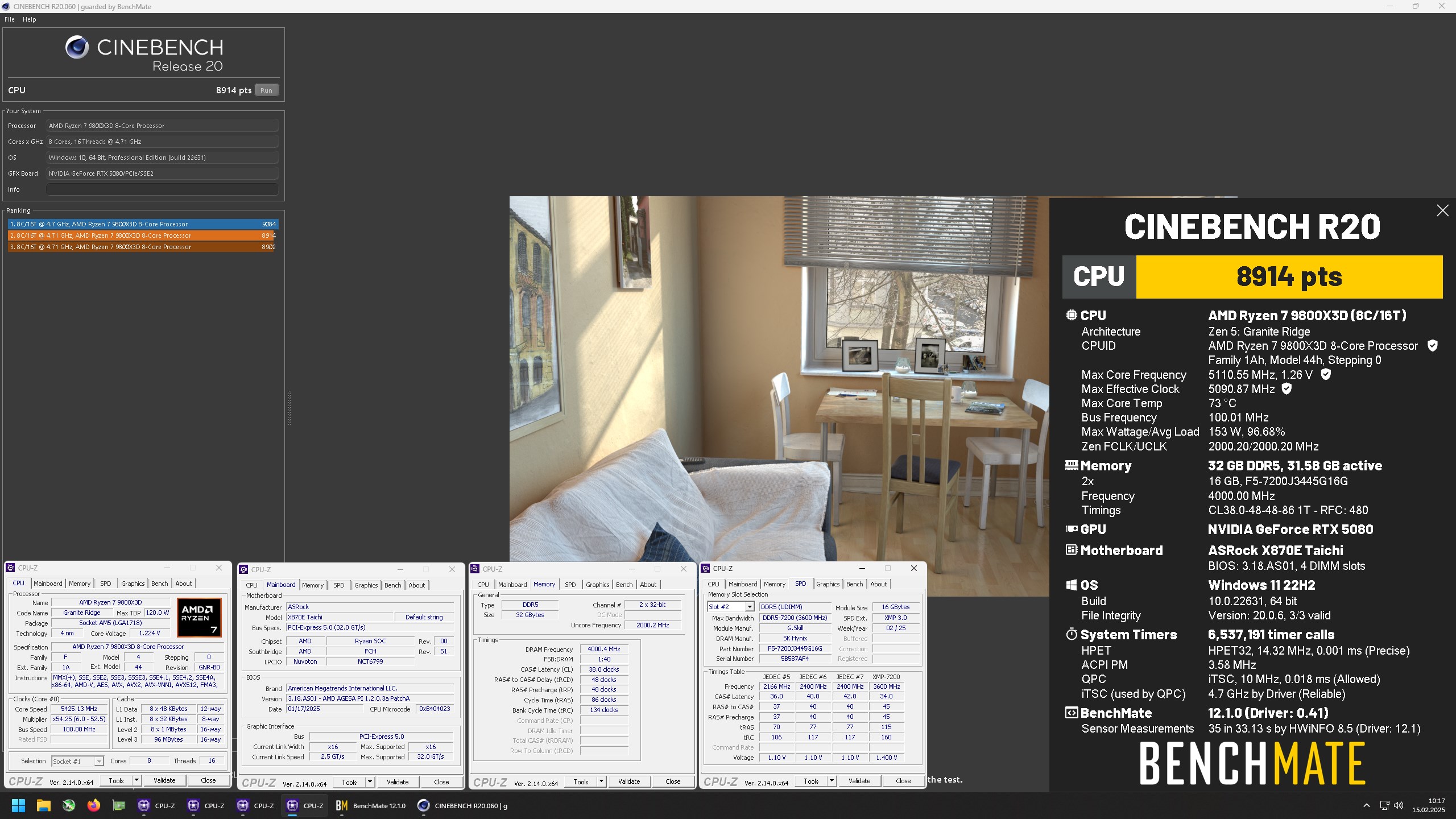
Task: Click the Windows logo icon beside the OS heading
Action: coord(1072,585)
